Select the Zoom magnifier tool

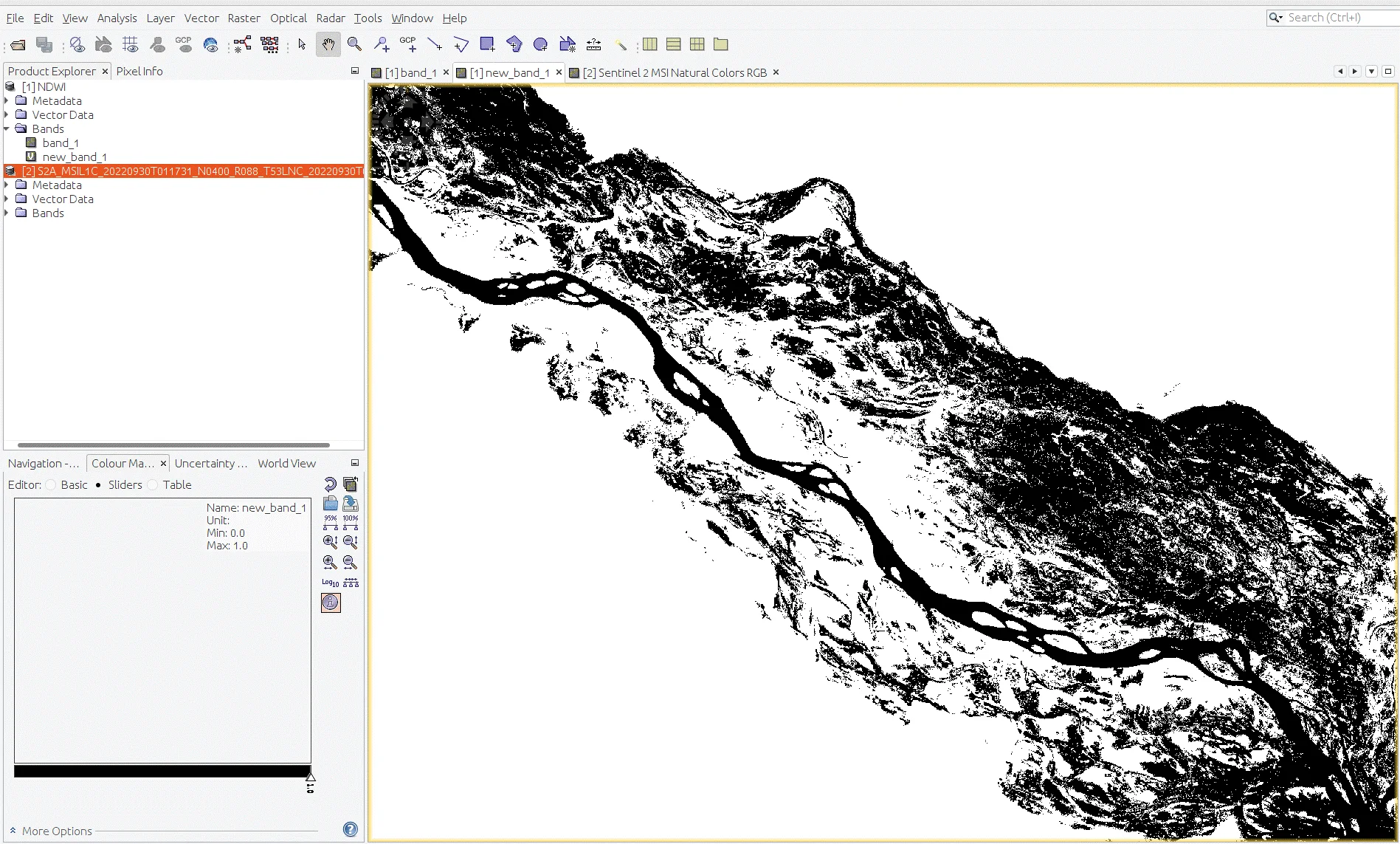pos(355,45)
